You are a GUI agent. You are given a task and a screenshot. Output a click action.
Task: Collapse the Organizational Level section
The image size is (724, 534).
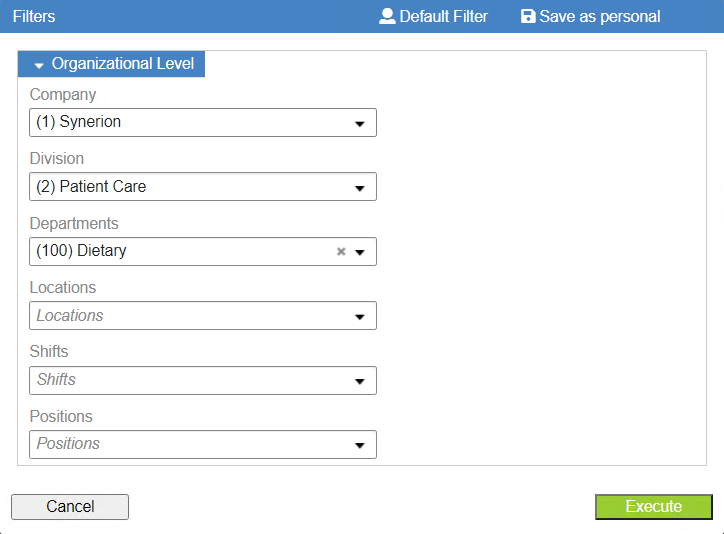[x=39, y=66]
